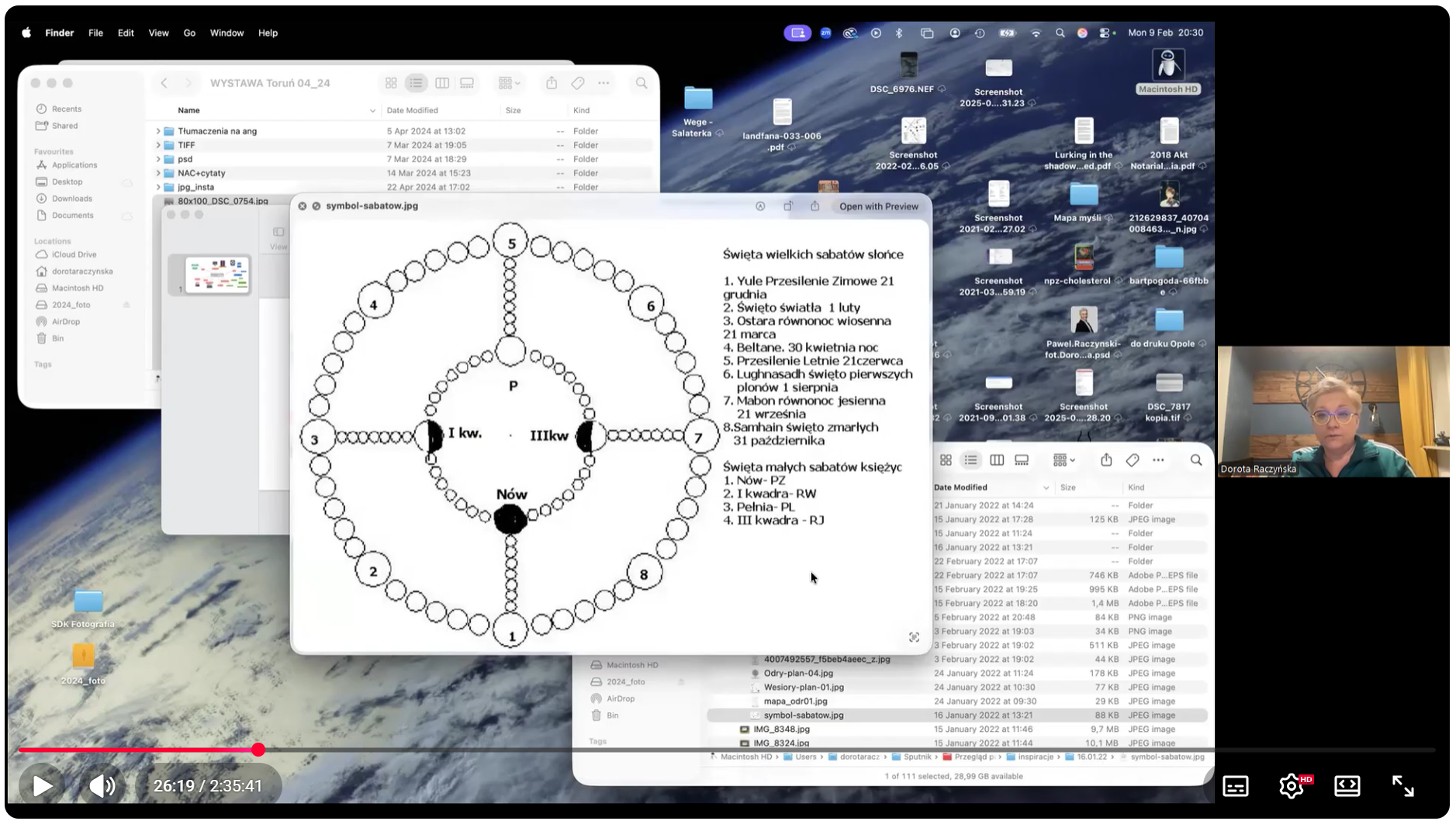Image resolution: width=1456 pixels, height=821 pixels.
Task: Expand video to fullscreen
Action: (x=1403, y=786)
